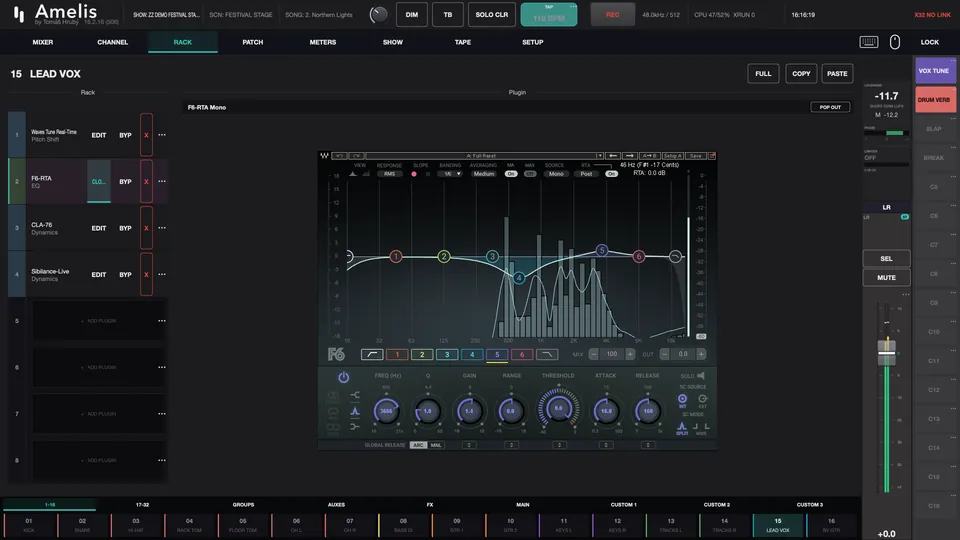
Task: Switch to the CHANNEL tab
Action: tap(113, 42)
